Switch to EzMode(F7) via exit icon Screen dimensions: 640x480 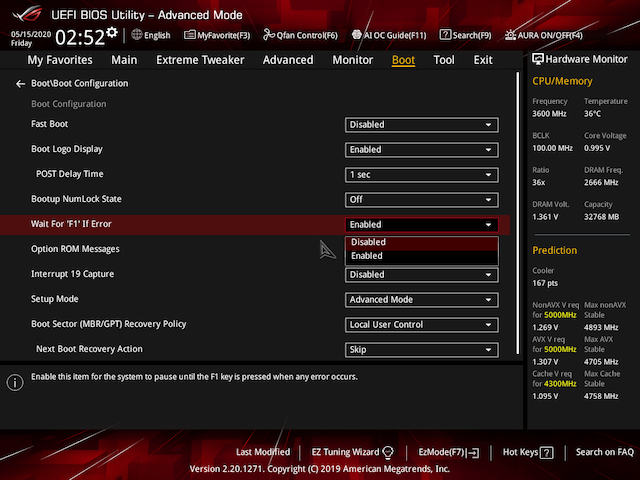(474, 453)
